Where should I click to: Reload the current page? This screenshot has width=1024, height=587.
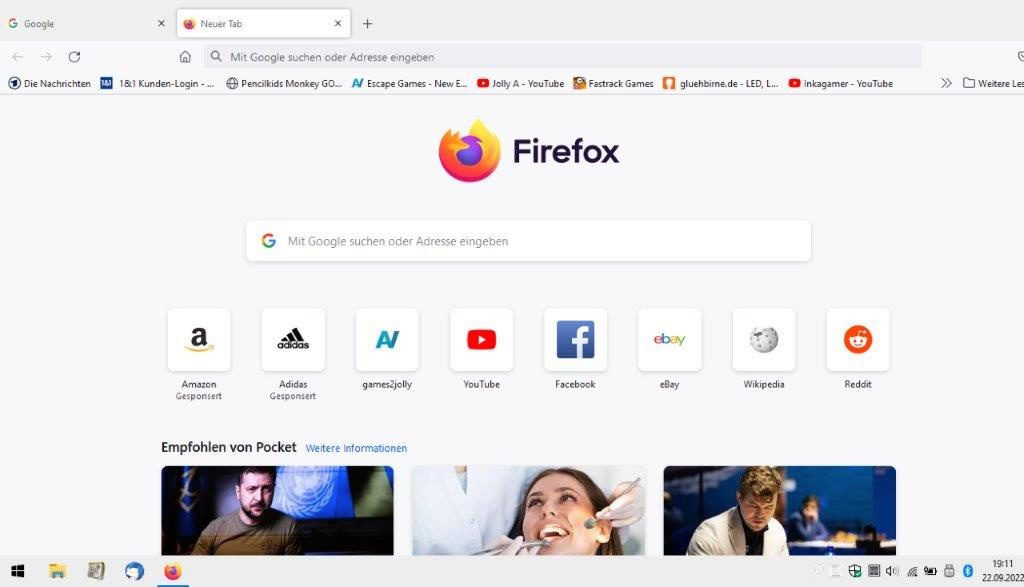pyautogui.click(x=74, y=57)
